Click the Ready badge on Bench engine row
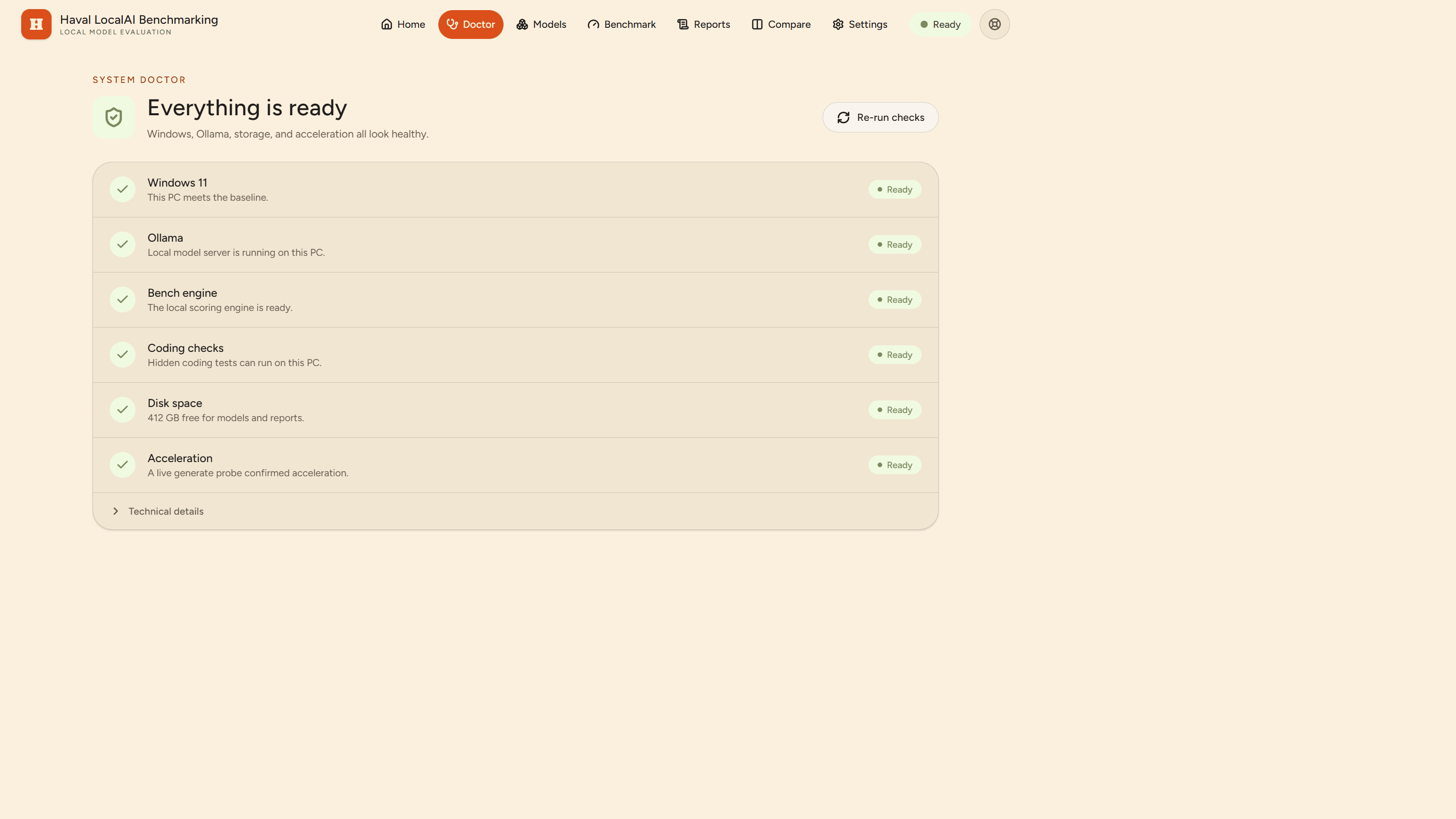This screenshot has height=819, width=1456. coord(895,300)
